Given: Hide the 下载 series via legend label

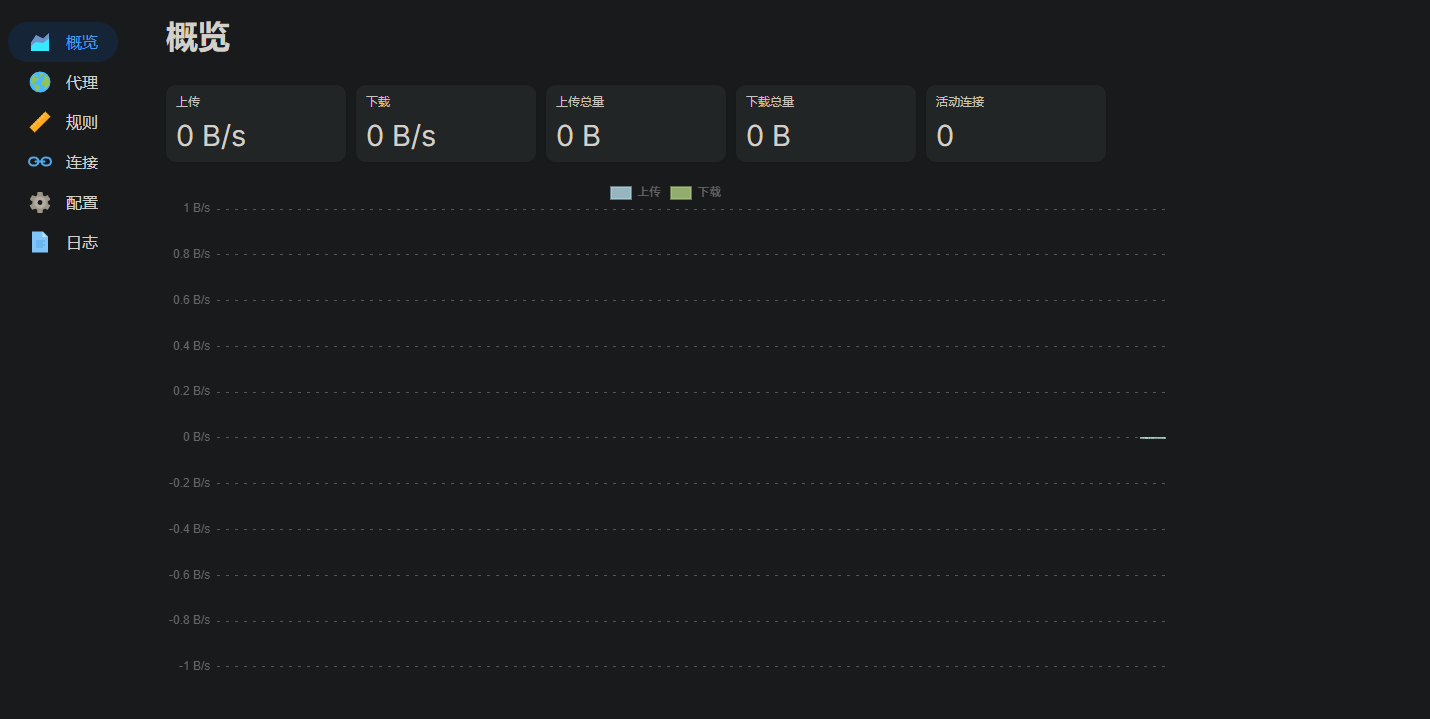Looking at the screenshot, I should 709,192.
